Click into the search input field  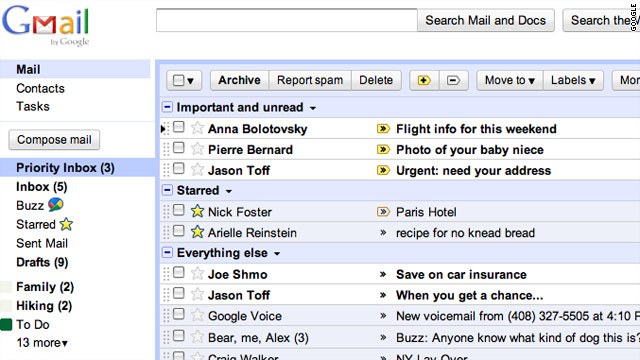click(287, 20)
